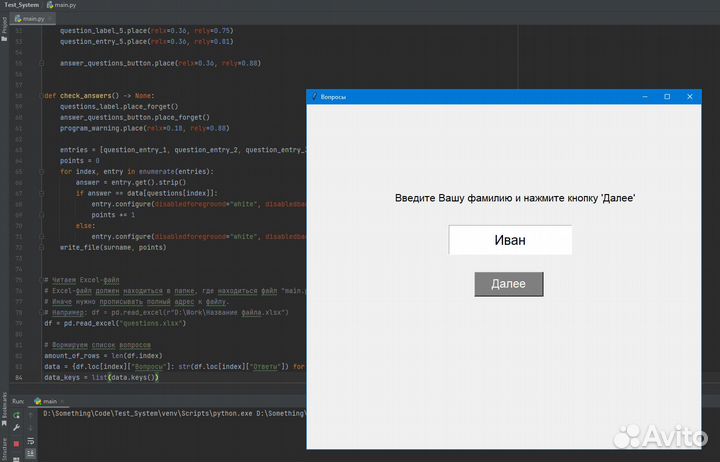Click the surname input field containing 'Иван'
720x462 pixels.
tap(510, 240)
